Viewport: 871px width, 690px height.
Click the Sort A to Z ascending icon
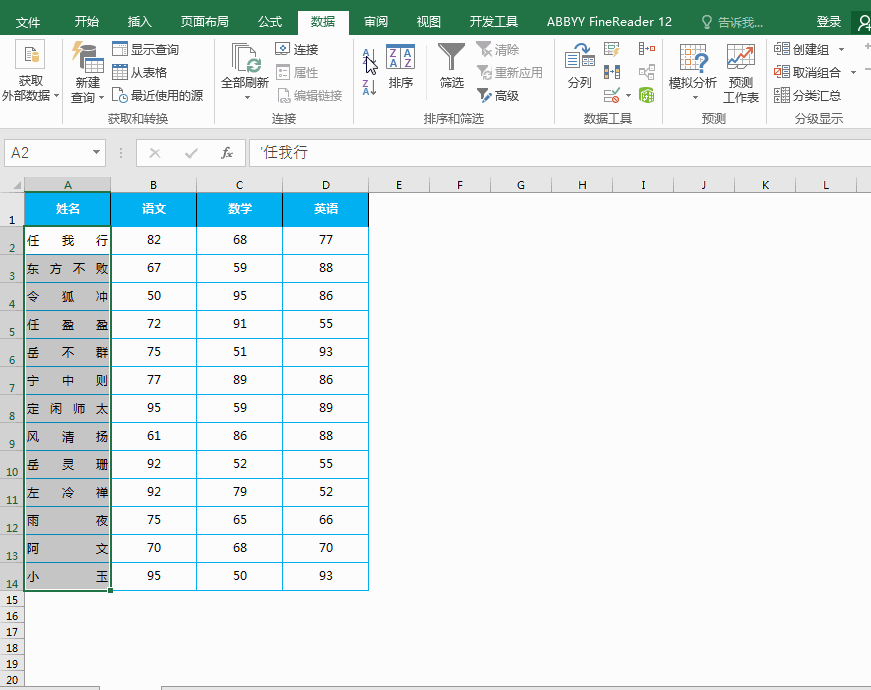[369, 58]
